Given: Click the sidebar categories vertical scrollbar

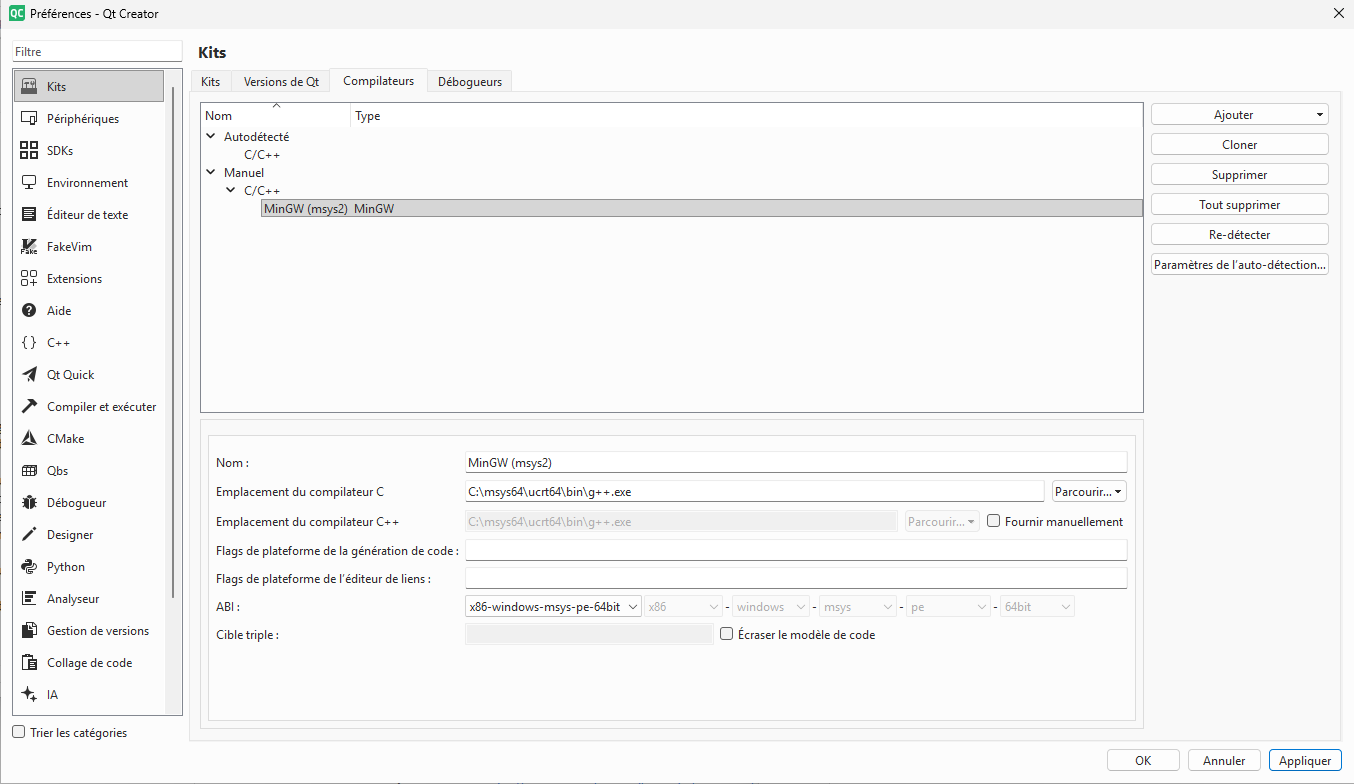Looking at the screenshot, I should 174,340.
